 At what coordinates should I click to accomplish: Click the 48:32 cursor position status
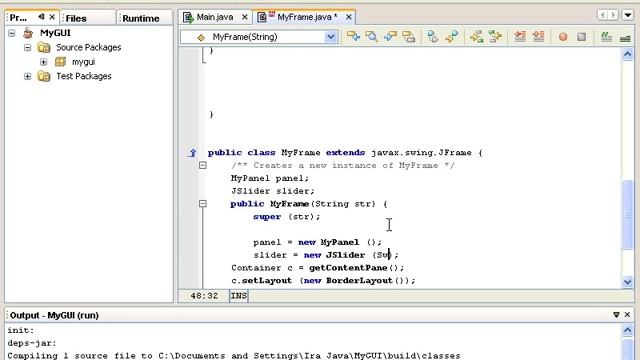(204, 296)
